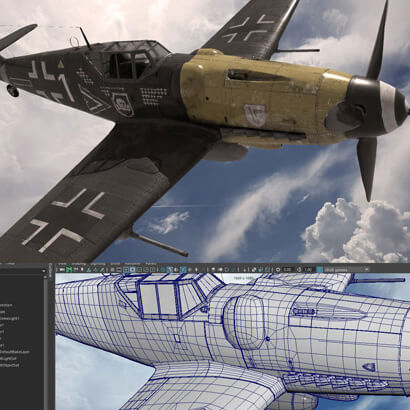The image size is (410, 410).
Task: Toggle the green Lock Camera icon
Action: (x=69, y=269)
